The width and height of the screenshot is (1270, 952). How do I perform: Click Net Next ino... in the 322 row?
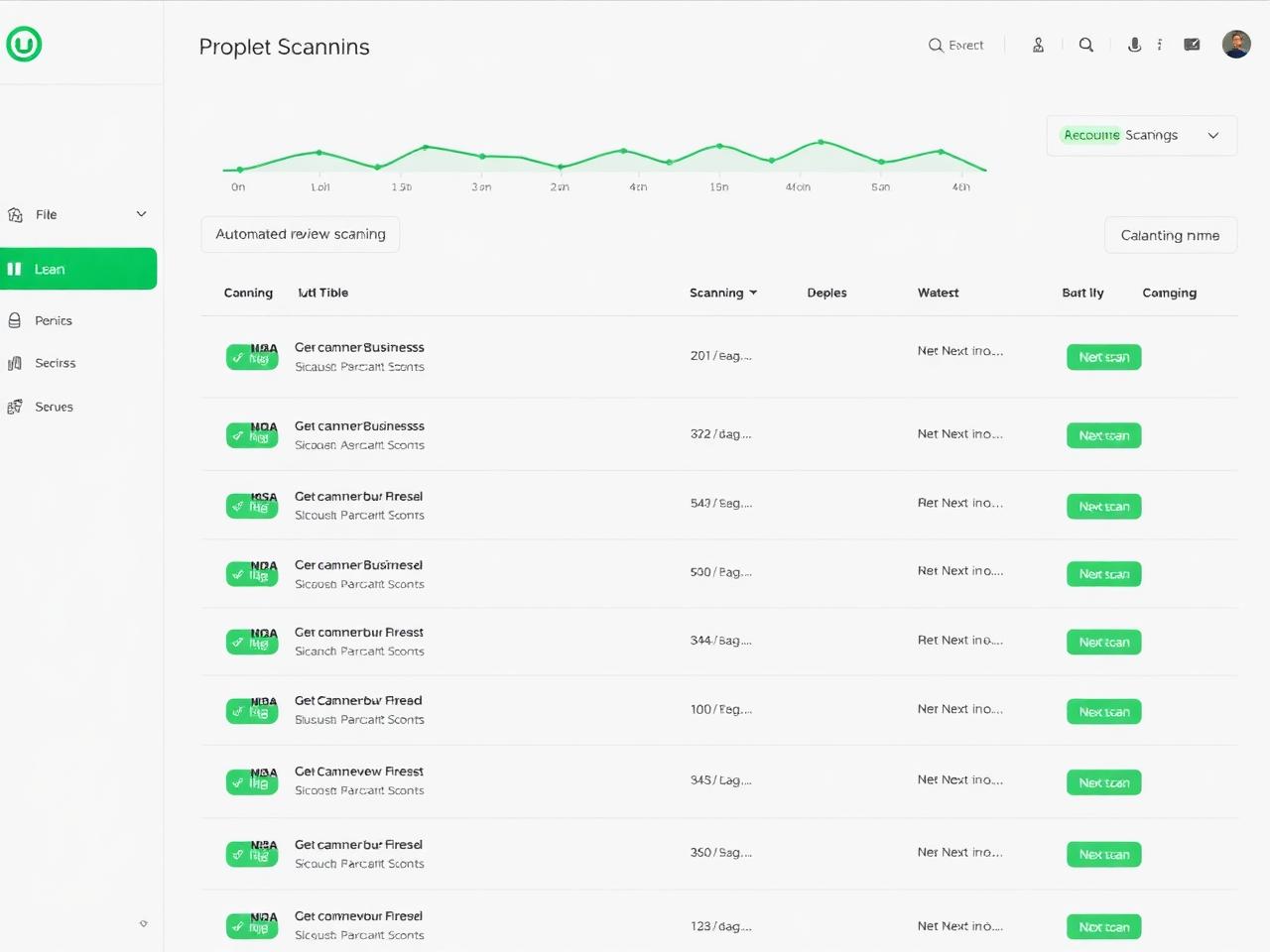960,433
